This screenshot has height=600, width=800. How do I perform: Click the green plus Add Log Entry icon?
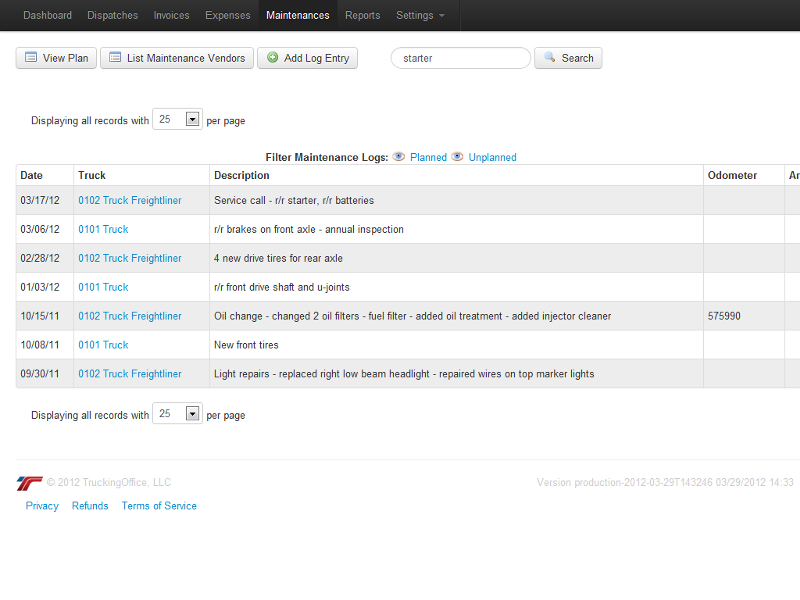point(272,58)
